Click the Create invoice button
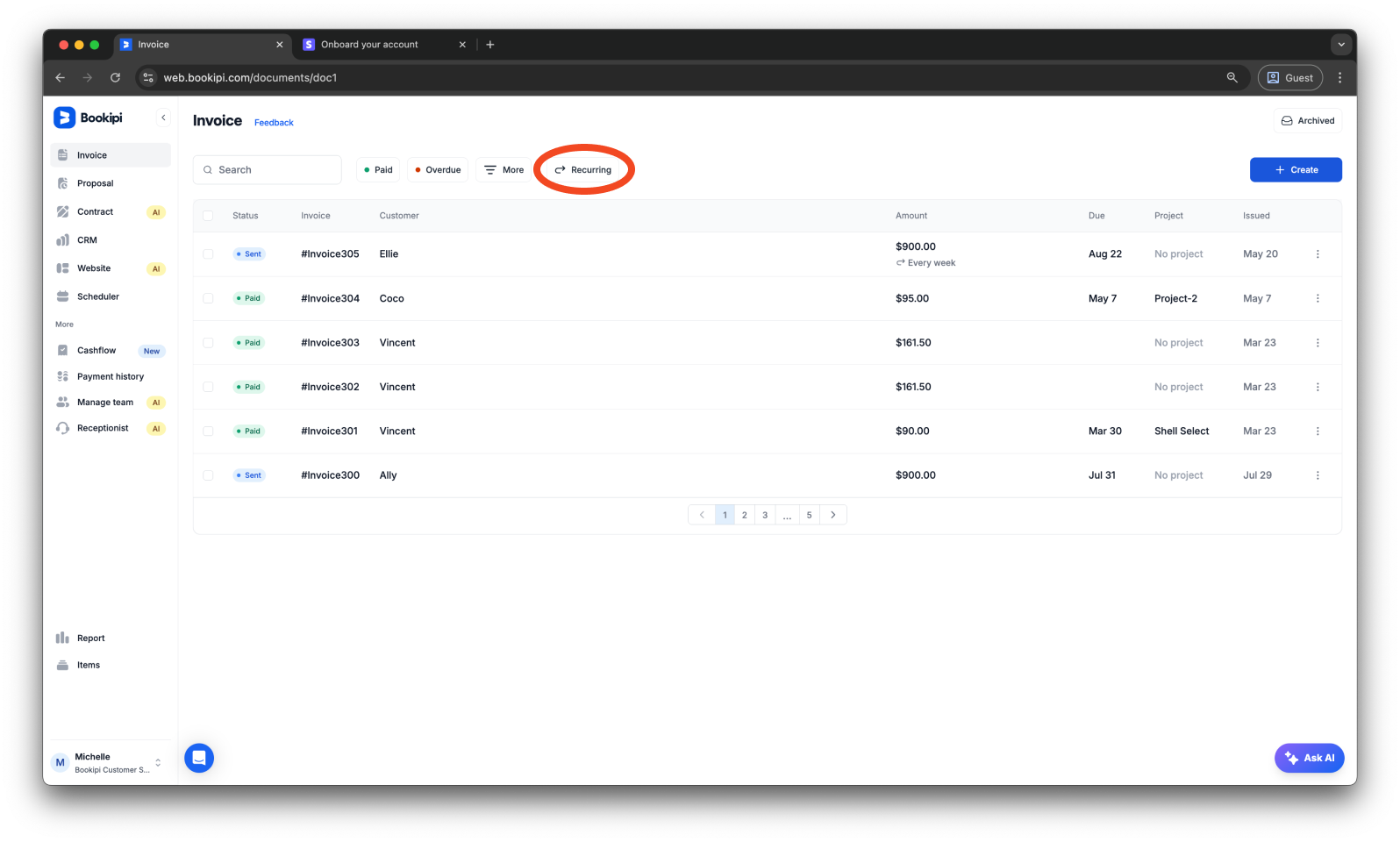 [x=1296, y=170]
